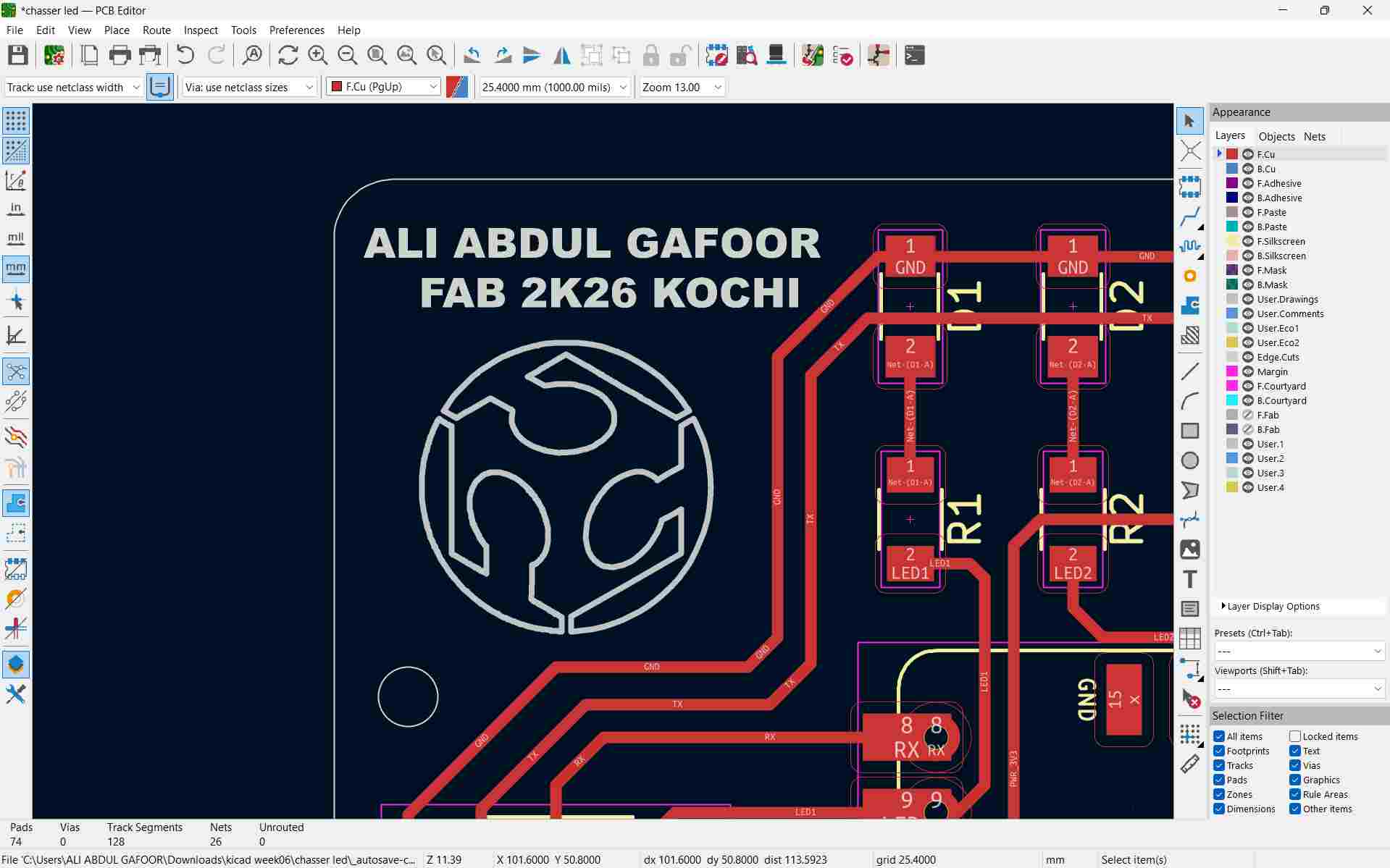The height and width of the screenshot is (868, 1390).
Task: Open Track width dropdown
Action: (x=73, y=87)
